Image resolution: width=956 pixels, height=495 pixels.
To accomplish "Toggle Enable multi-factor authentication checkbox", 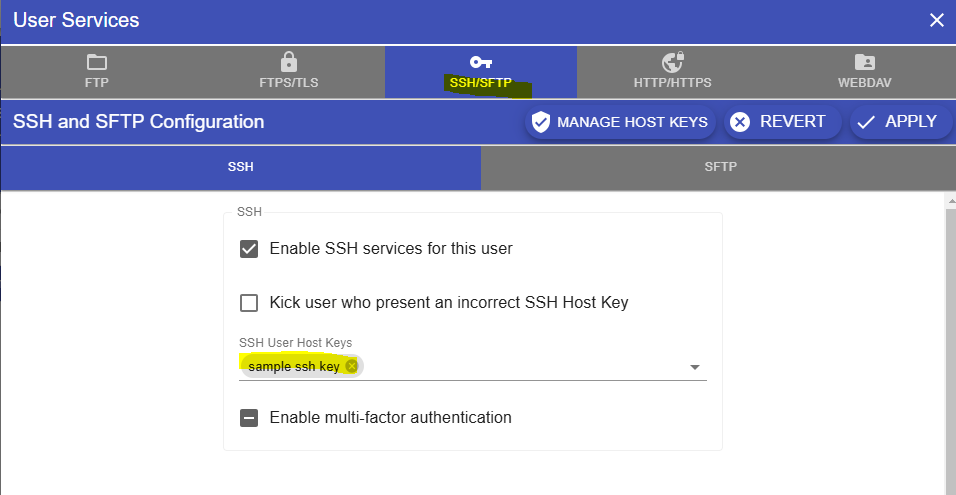I will coord(250,417).
